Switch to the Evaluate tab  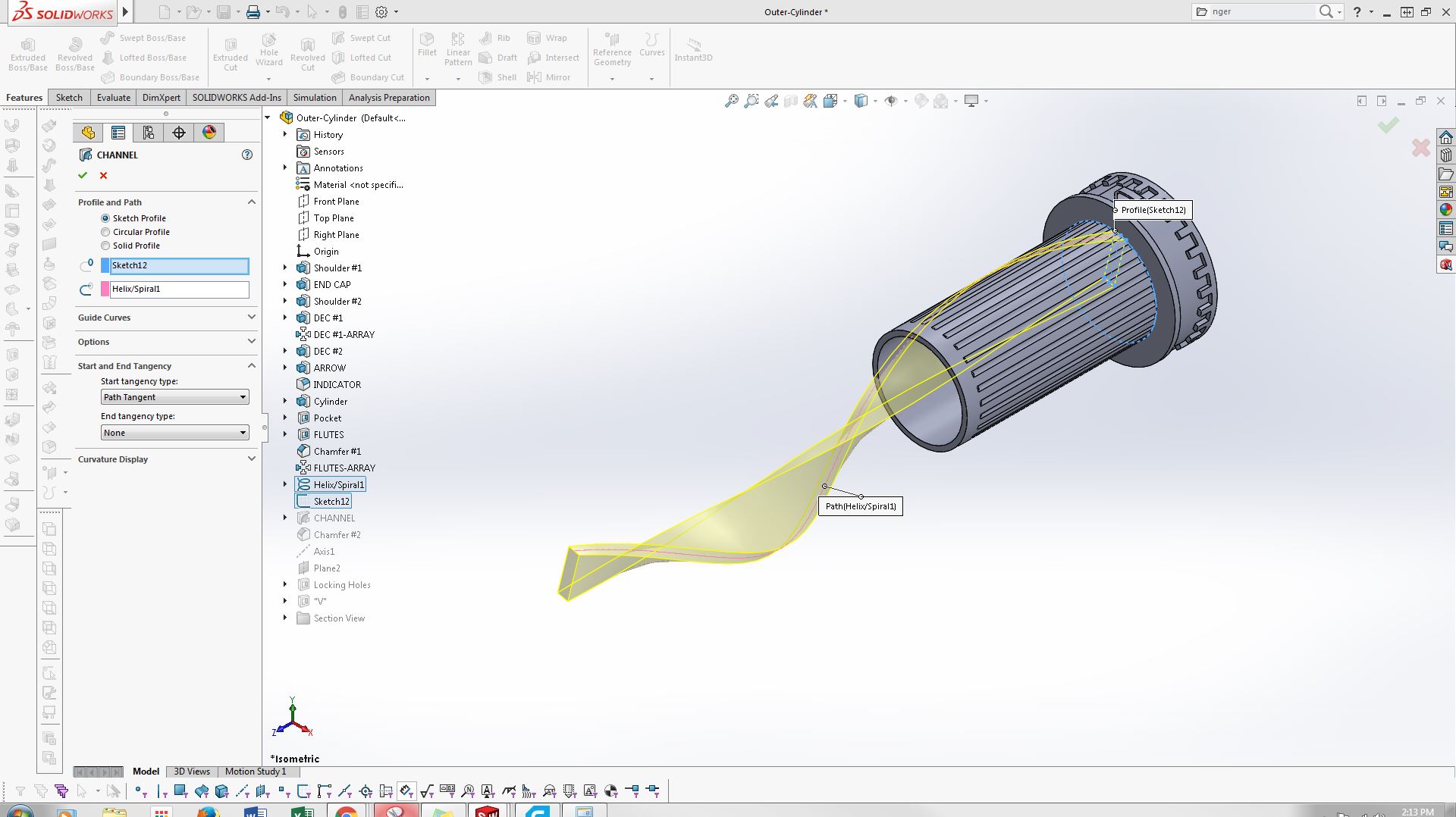pyautogui.click(x=114, y=98)
